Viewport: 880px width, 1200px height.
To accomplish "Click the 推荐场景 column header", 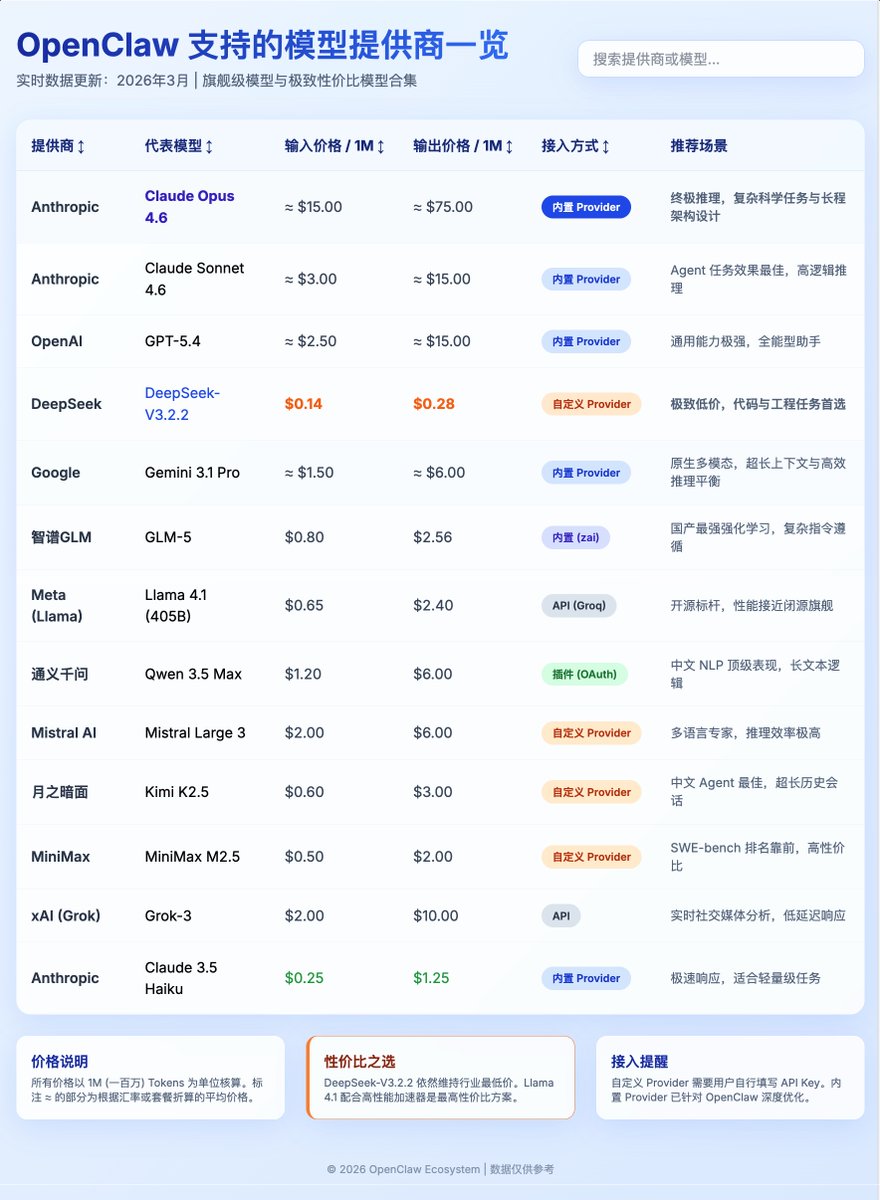I will click(x=699, y=146).
